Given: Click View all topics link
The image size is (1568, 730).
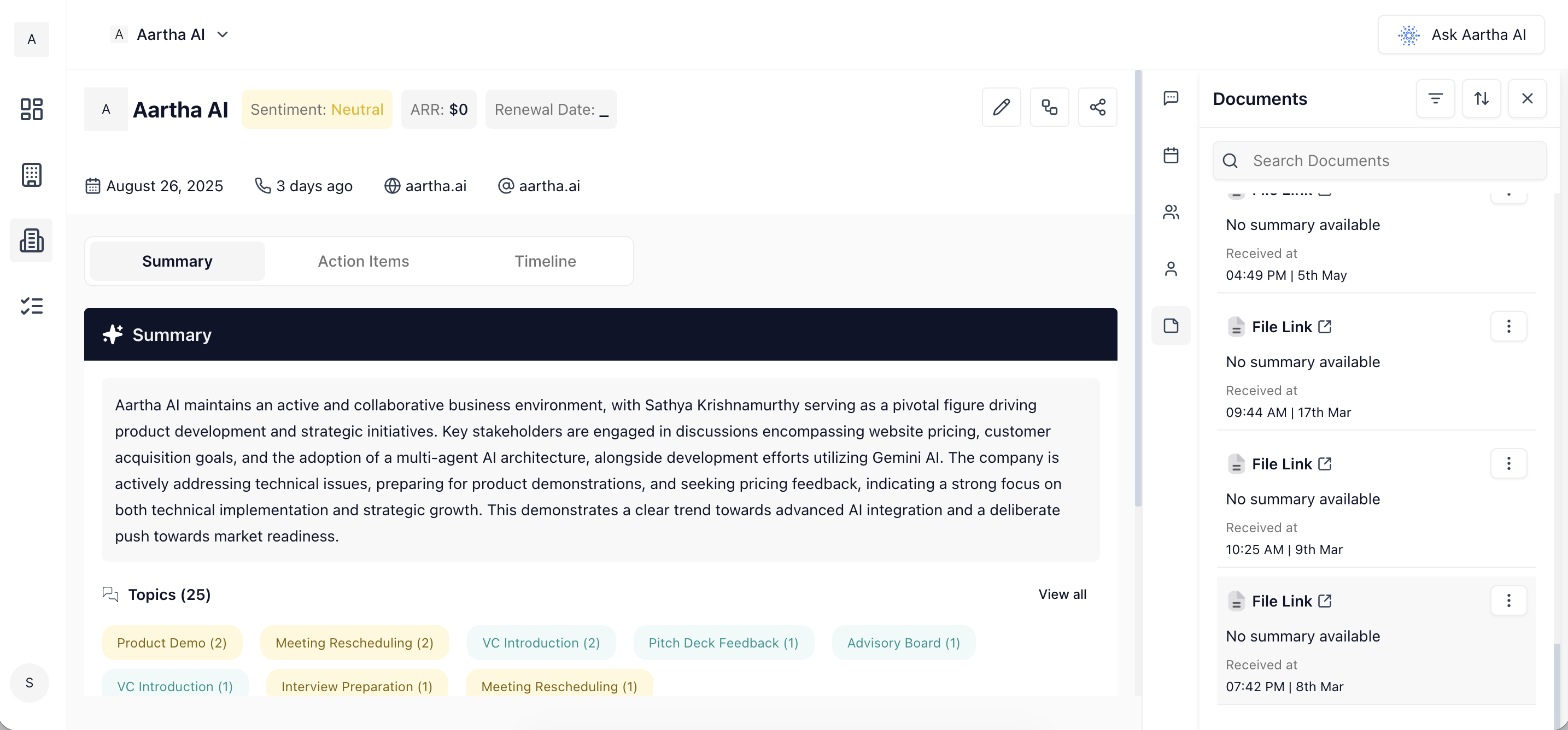Looking at the screenshot, I should 1062,594.
